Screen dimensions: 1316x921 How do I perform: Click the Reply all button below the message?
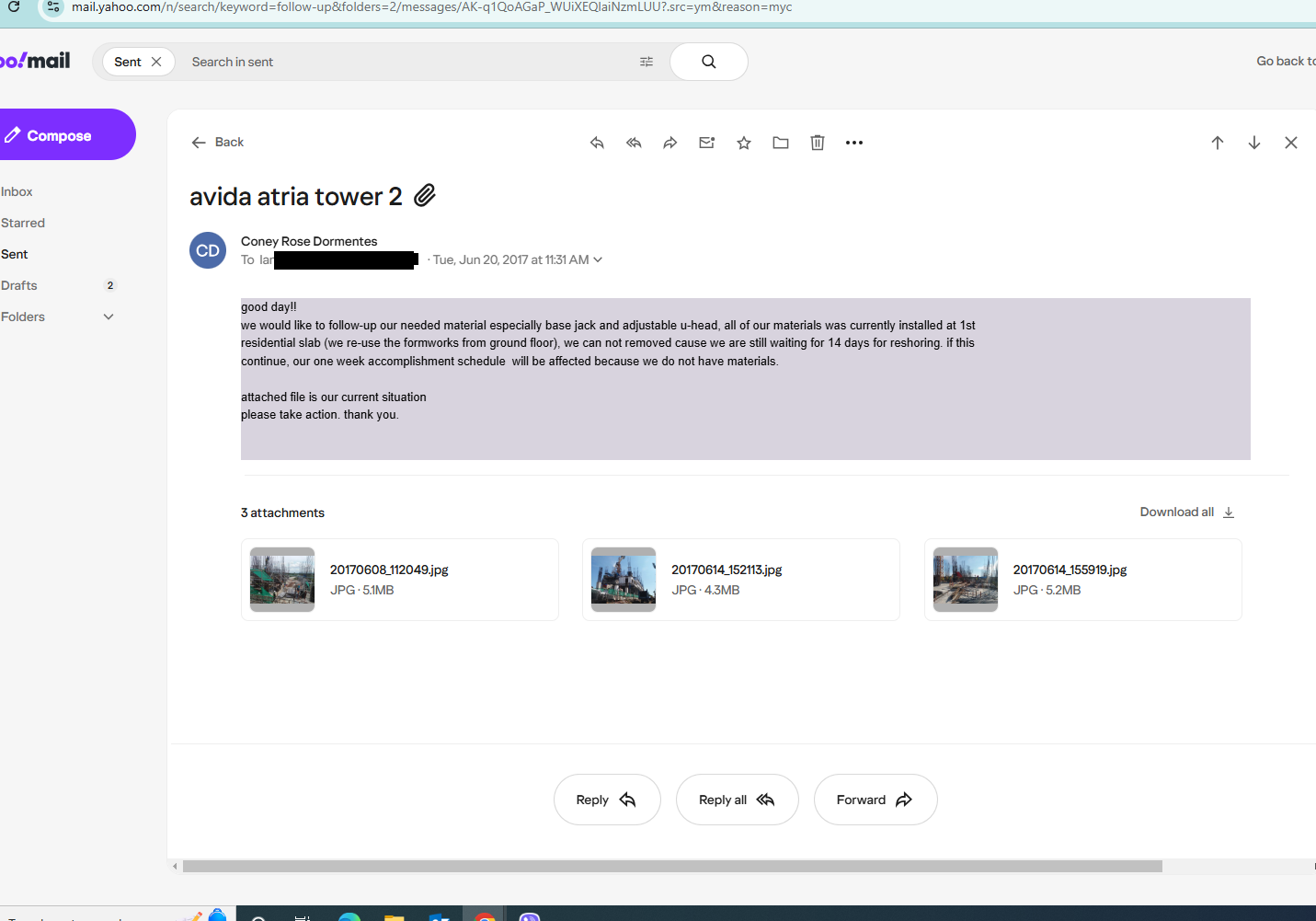pyautogui.click(x=738, y=800)
